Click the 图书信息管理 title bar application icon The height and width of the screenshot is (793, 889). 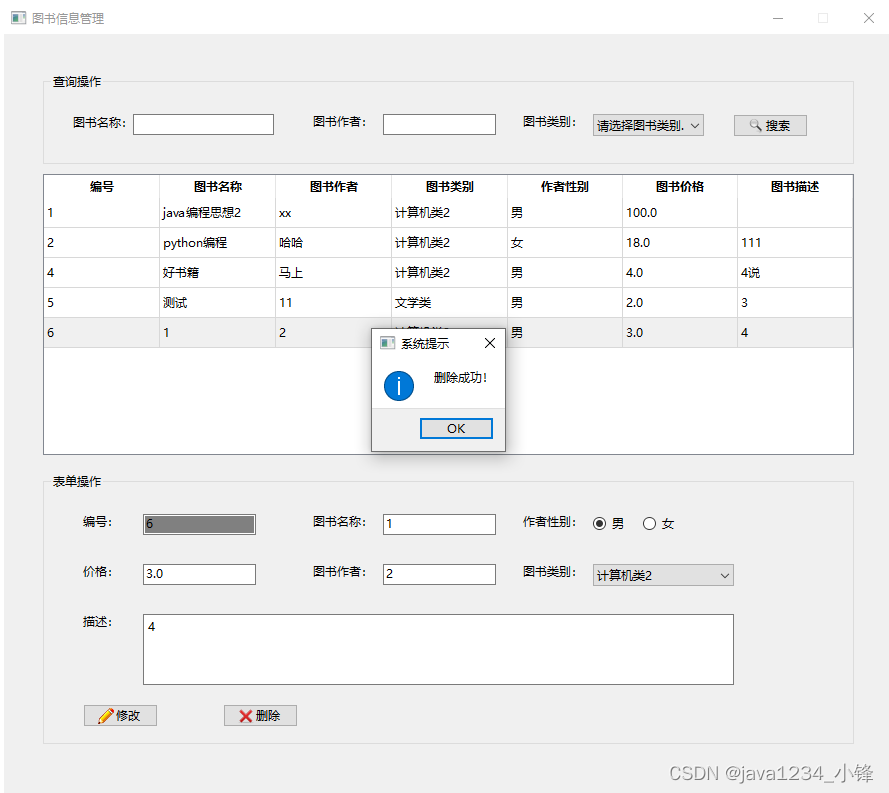pos(17,17)
